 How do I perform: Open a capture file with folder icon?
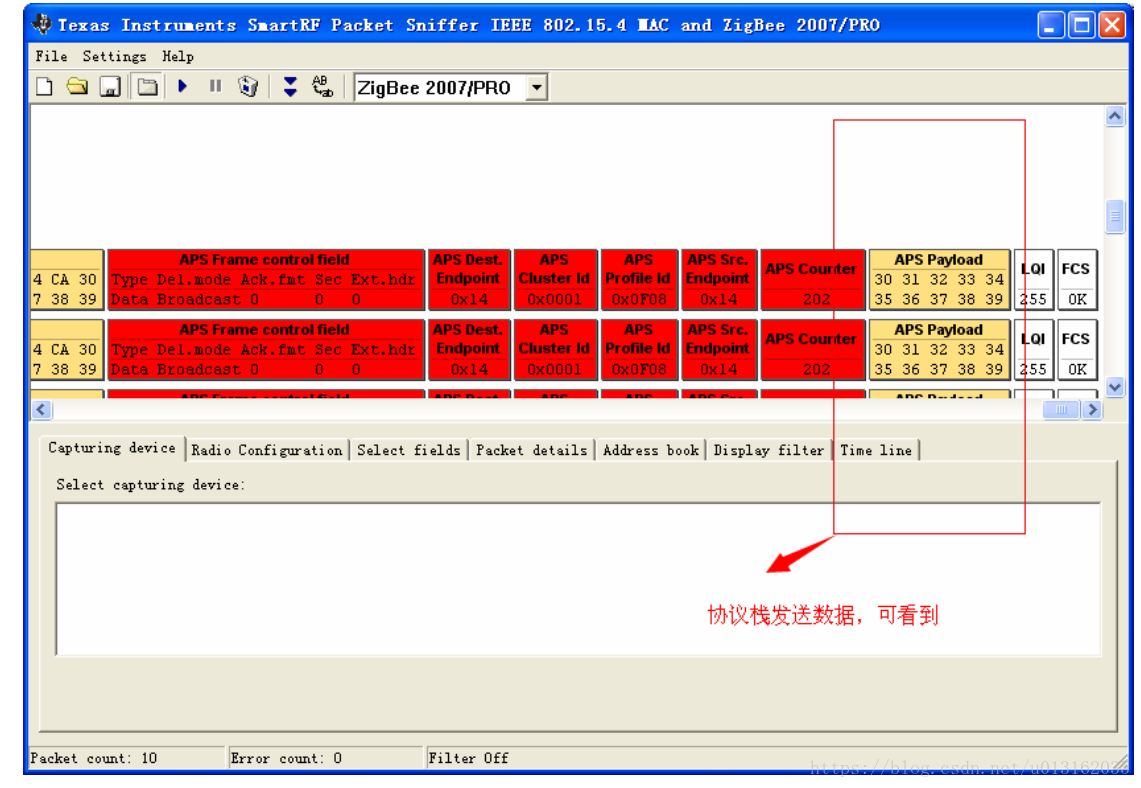(x=77, y=87)
